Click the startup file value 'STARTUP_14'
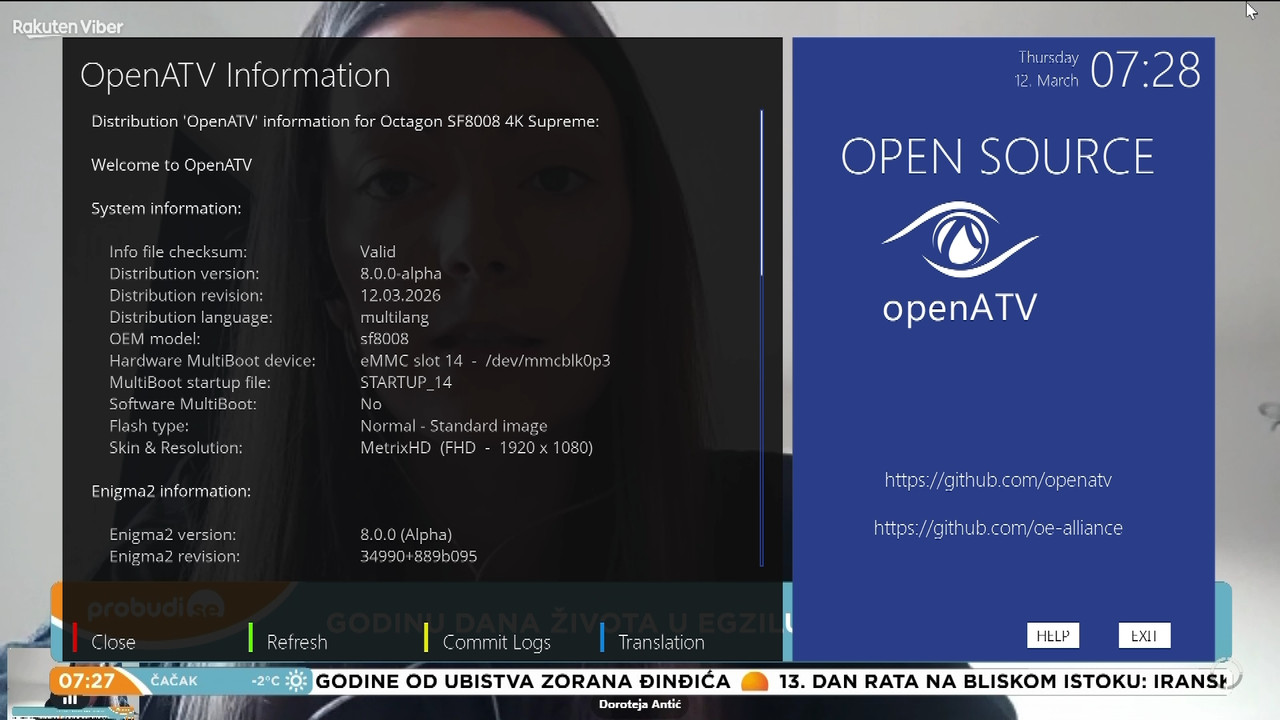Viewport: 1280px width, 720px height. 406,383
